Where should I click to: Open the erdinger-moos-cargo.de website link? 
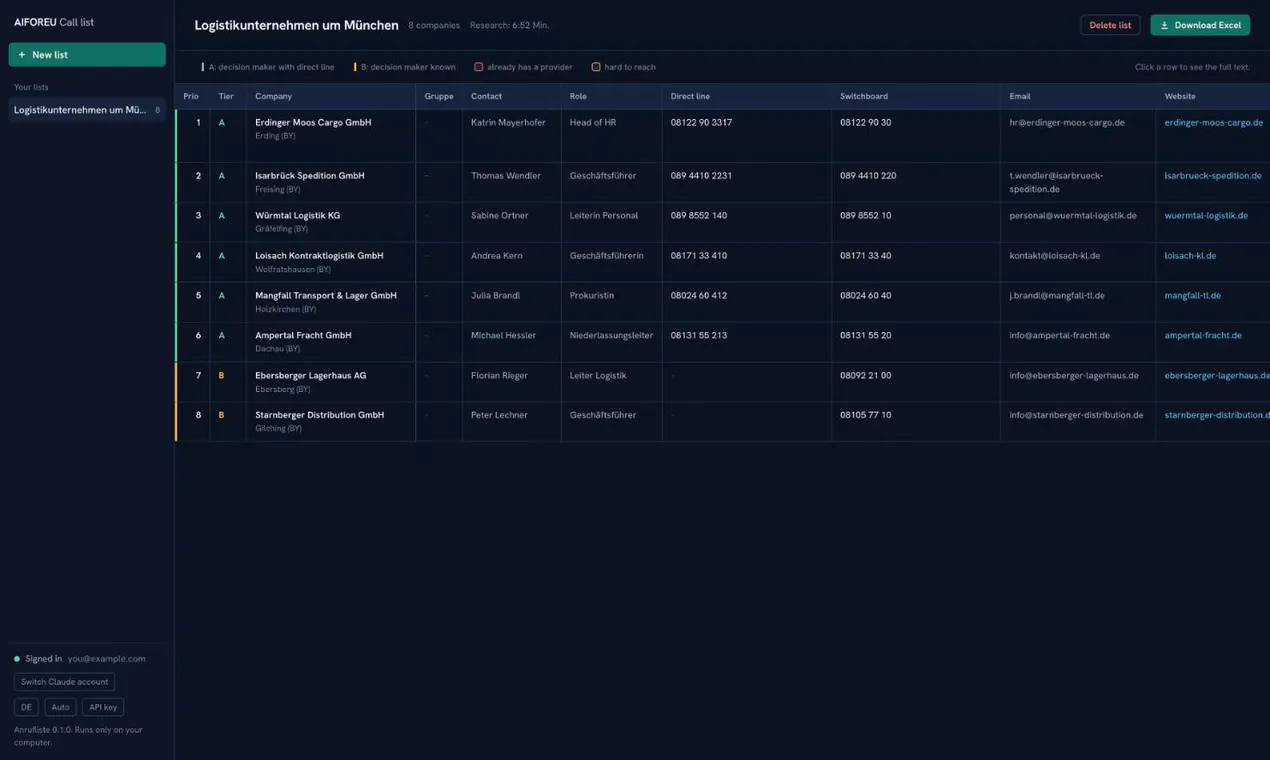(x=1214, y=123)
